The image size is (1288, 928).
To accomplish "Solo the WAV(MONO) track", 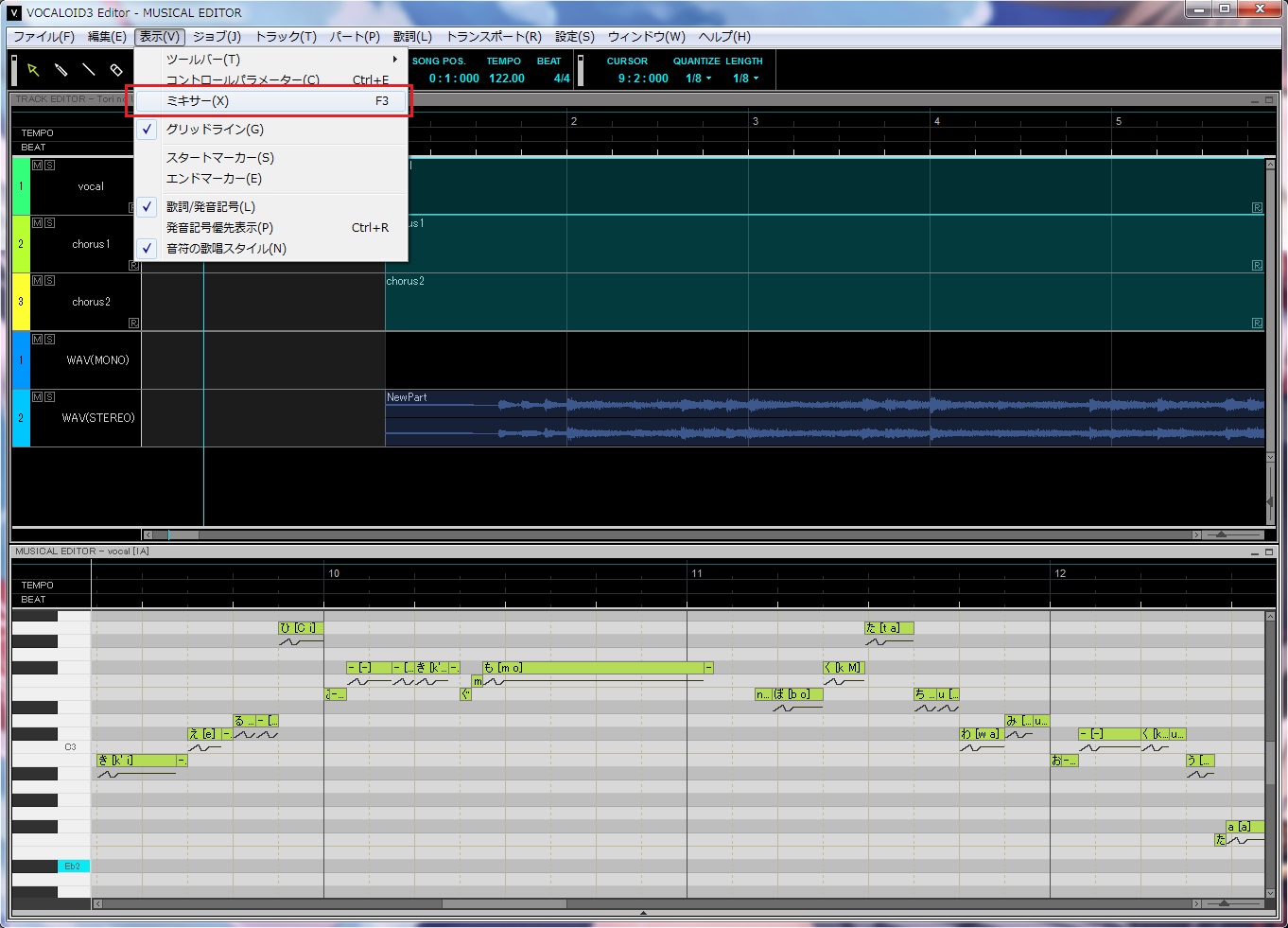I will point(49,339).
